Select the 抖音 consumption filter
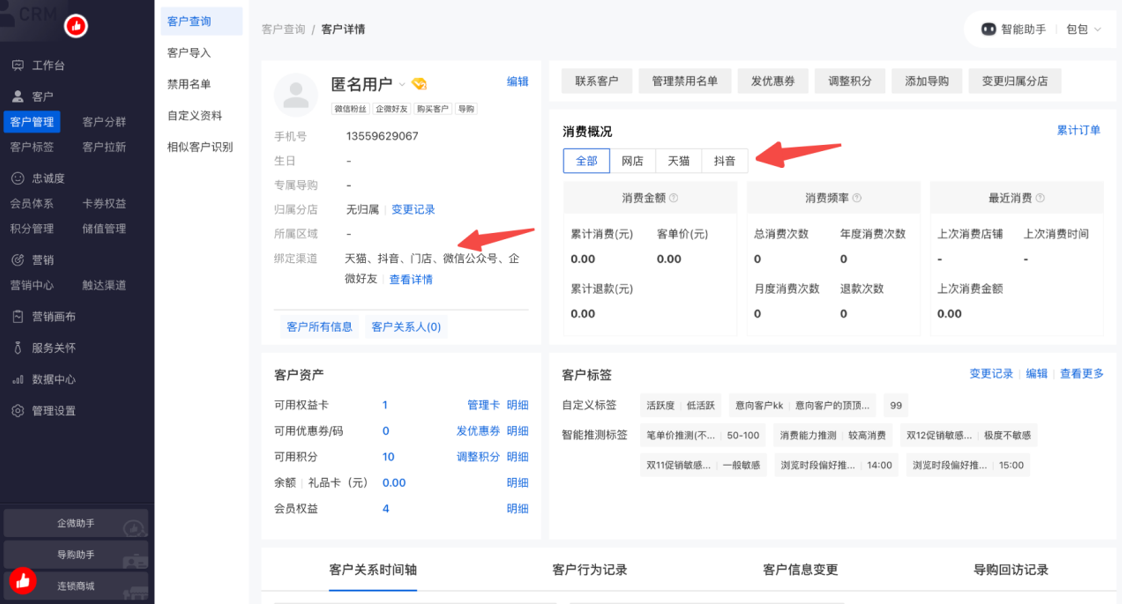Viewport: 1122px width, 604px height. click(724, 161)
